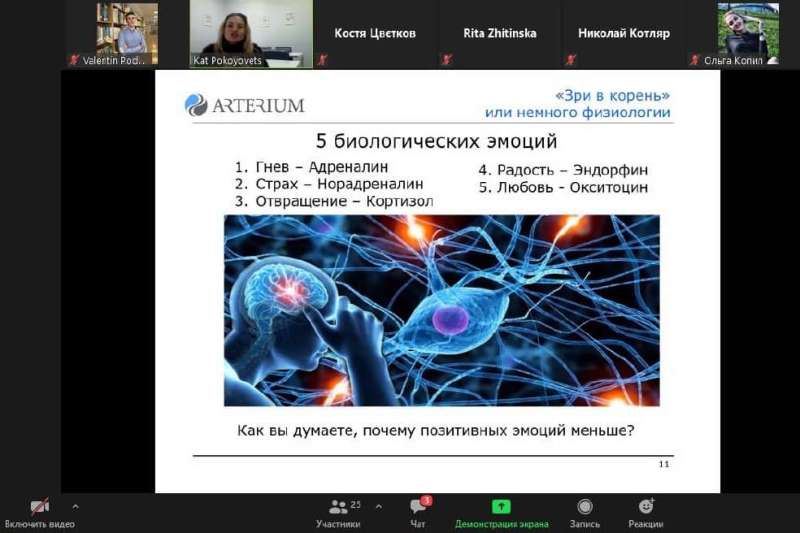Click the 'Включить видео' label
The width and height of the screenshot is (800, 533).
tap(40, 524)
